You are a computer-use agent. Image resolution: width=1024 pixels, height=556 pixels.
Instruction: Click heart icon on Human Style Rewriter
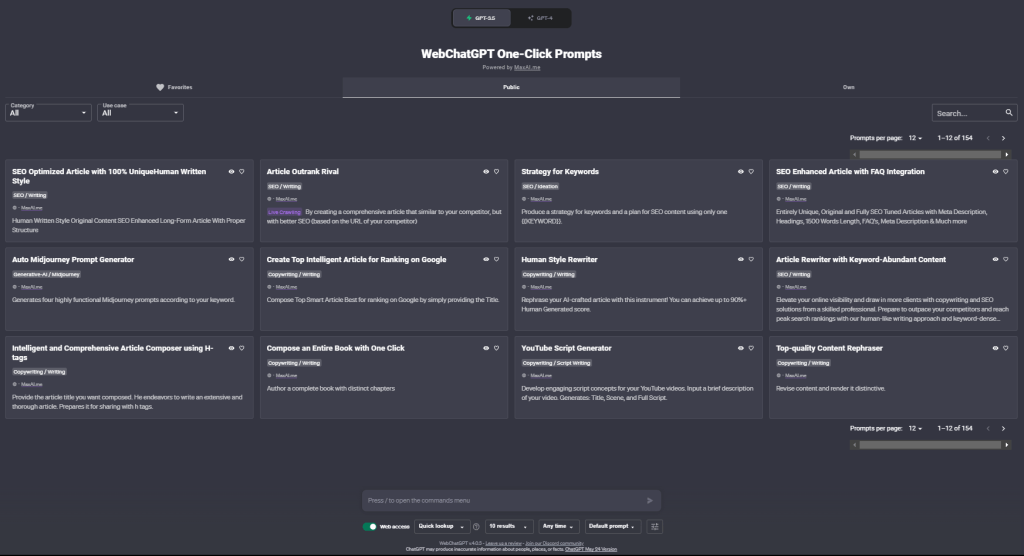750,260
